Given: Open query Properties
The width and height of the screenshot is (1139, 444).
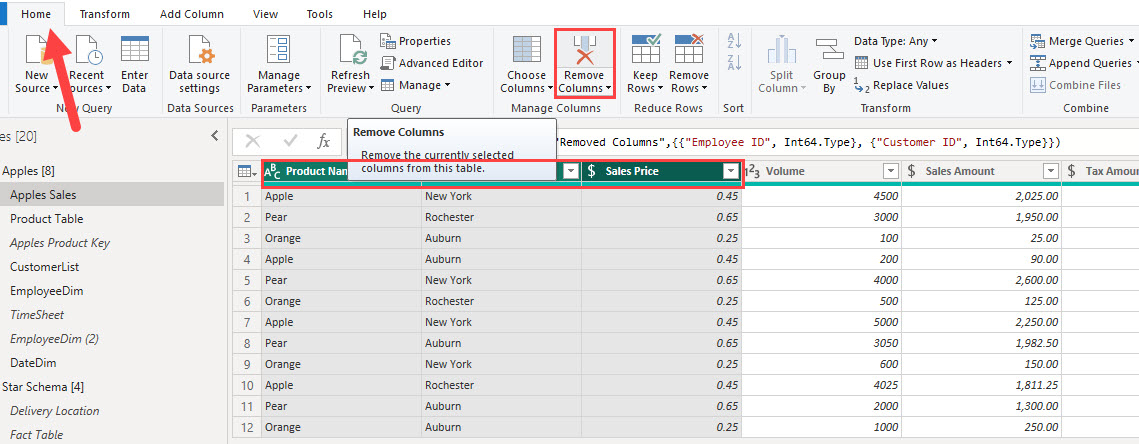Looking at the screenshot, I should (x=416, y=41).
